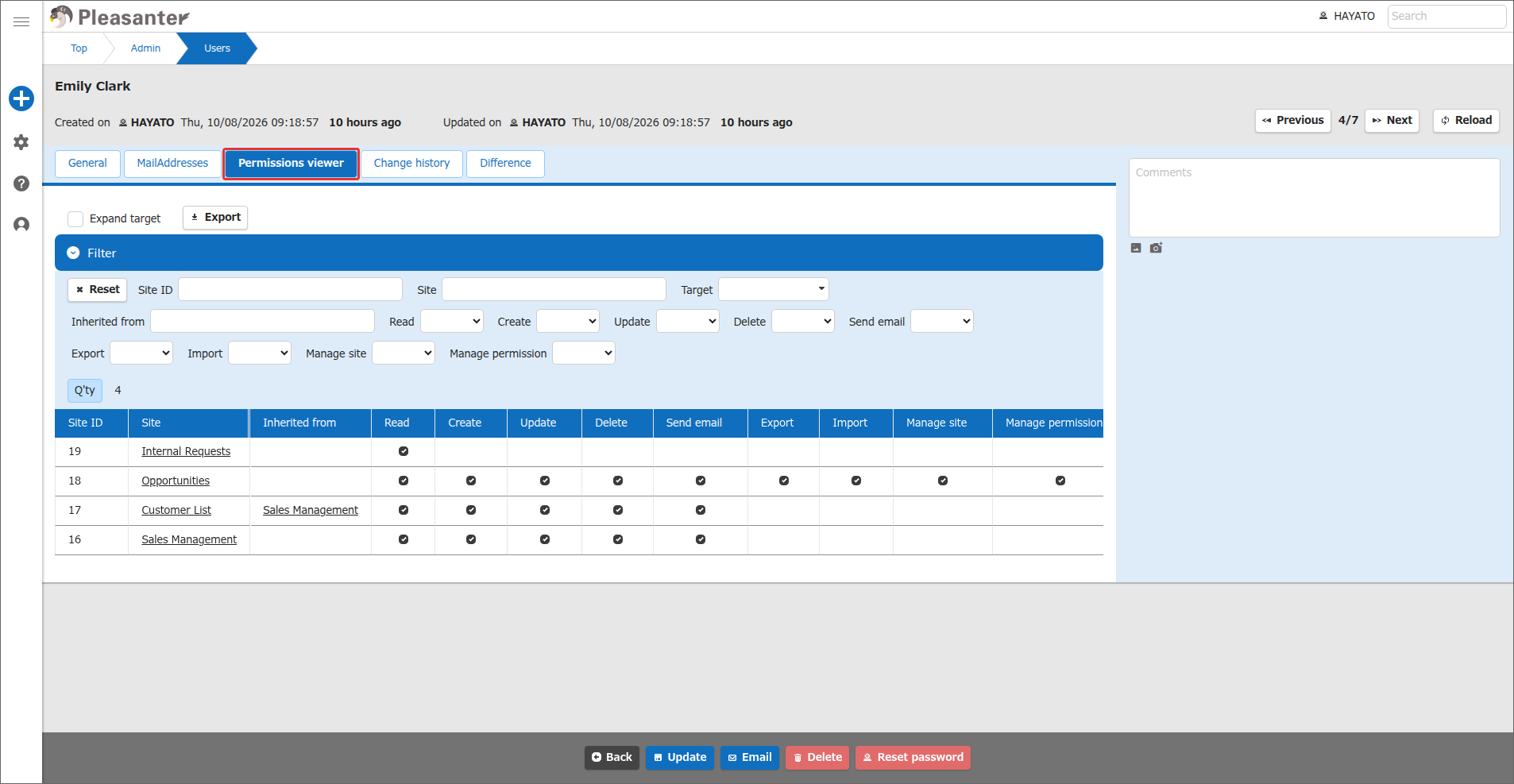Reload the record

1466,121
